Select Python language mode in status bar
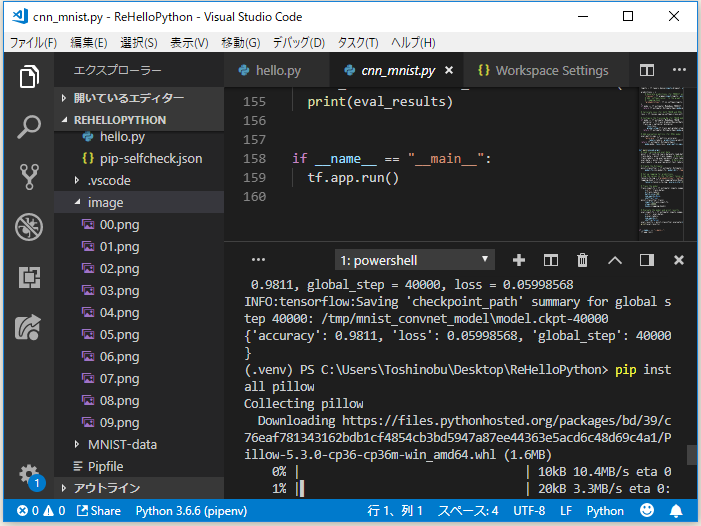The width and height of the screenshot is (701, 526). [605, 510]
